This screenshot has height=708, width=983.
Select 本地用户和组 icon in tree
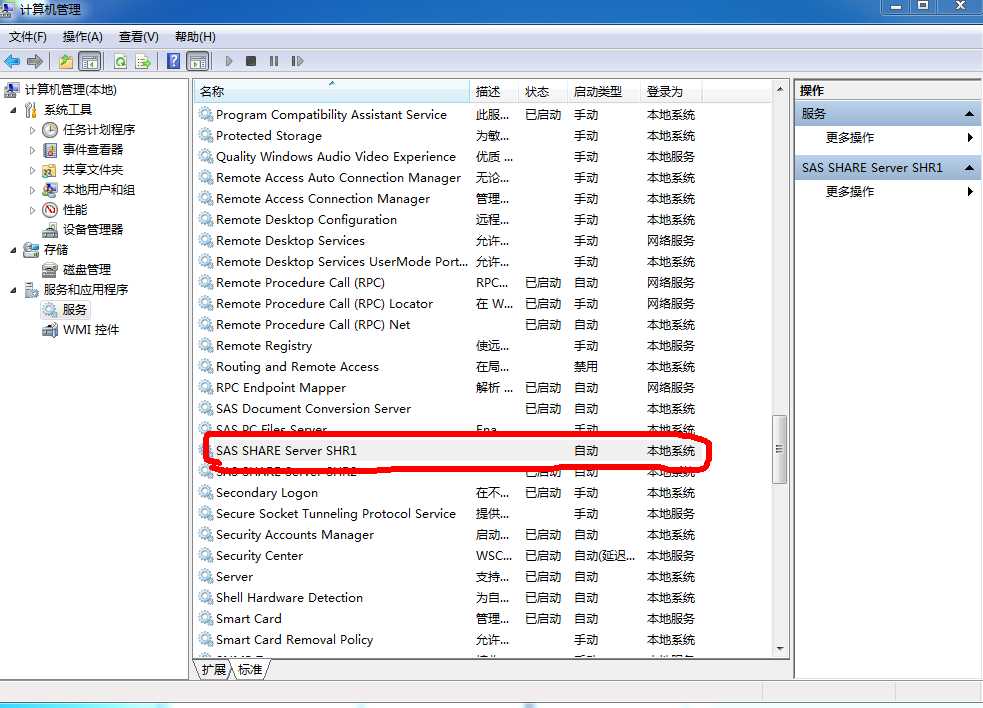coord(50,190)
